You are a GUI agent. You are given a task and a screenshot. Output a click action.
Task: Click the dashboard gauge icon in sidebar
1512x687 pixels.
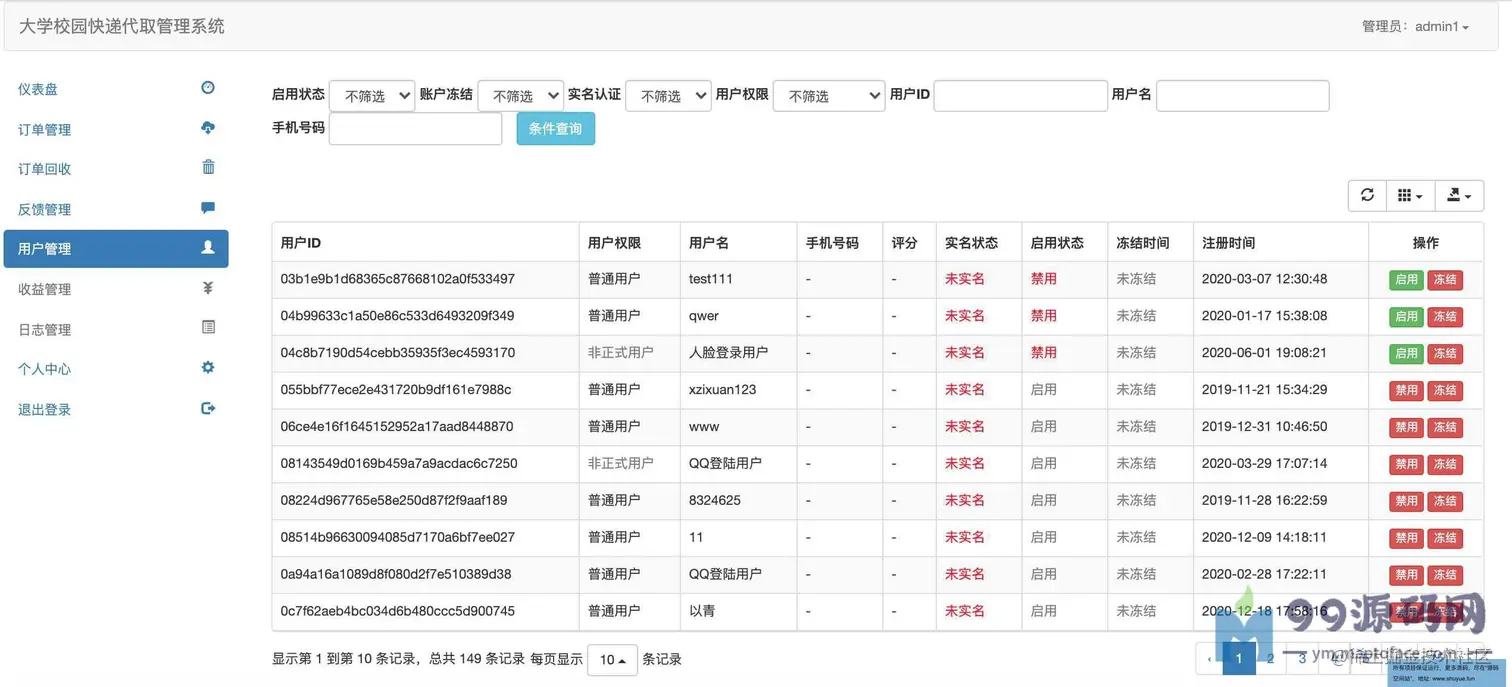[208, 88]
